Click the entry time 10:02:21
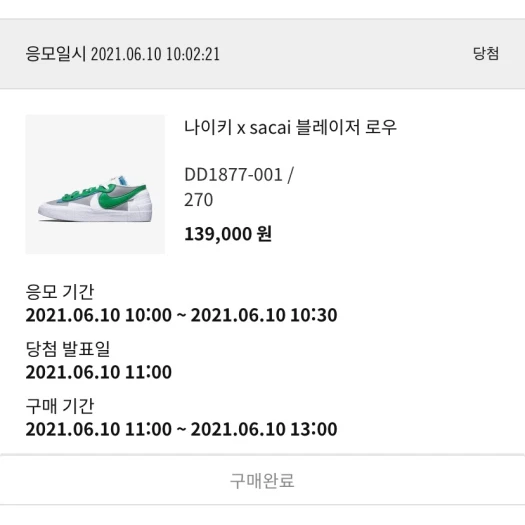Screen dimensions: 525x525 click(x=193, y=54)
